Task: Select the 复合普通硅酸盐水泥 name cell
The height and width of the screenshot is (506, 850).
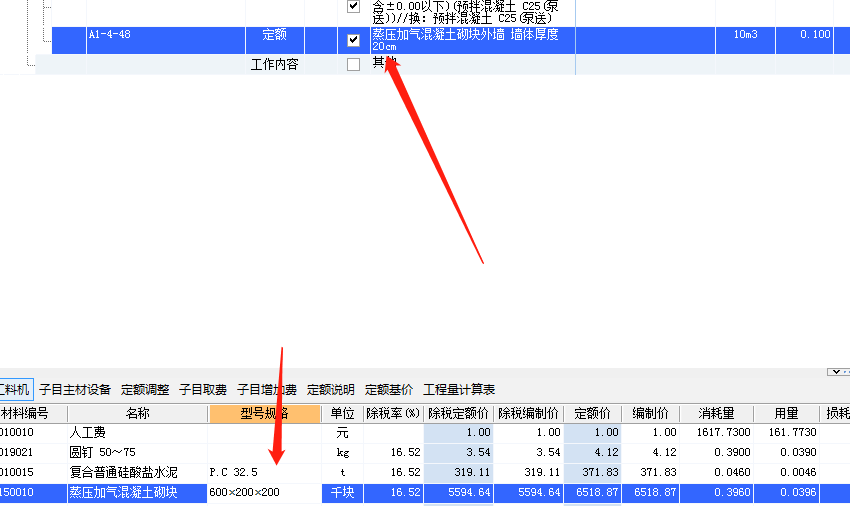Action: [138, 472]
